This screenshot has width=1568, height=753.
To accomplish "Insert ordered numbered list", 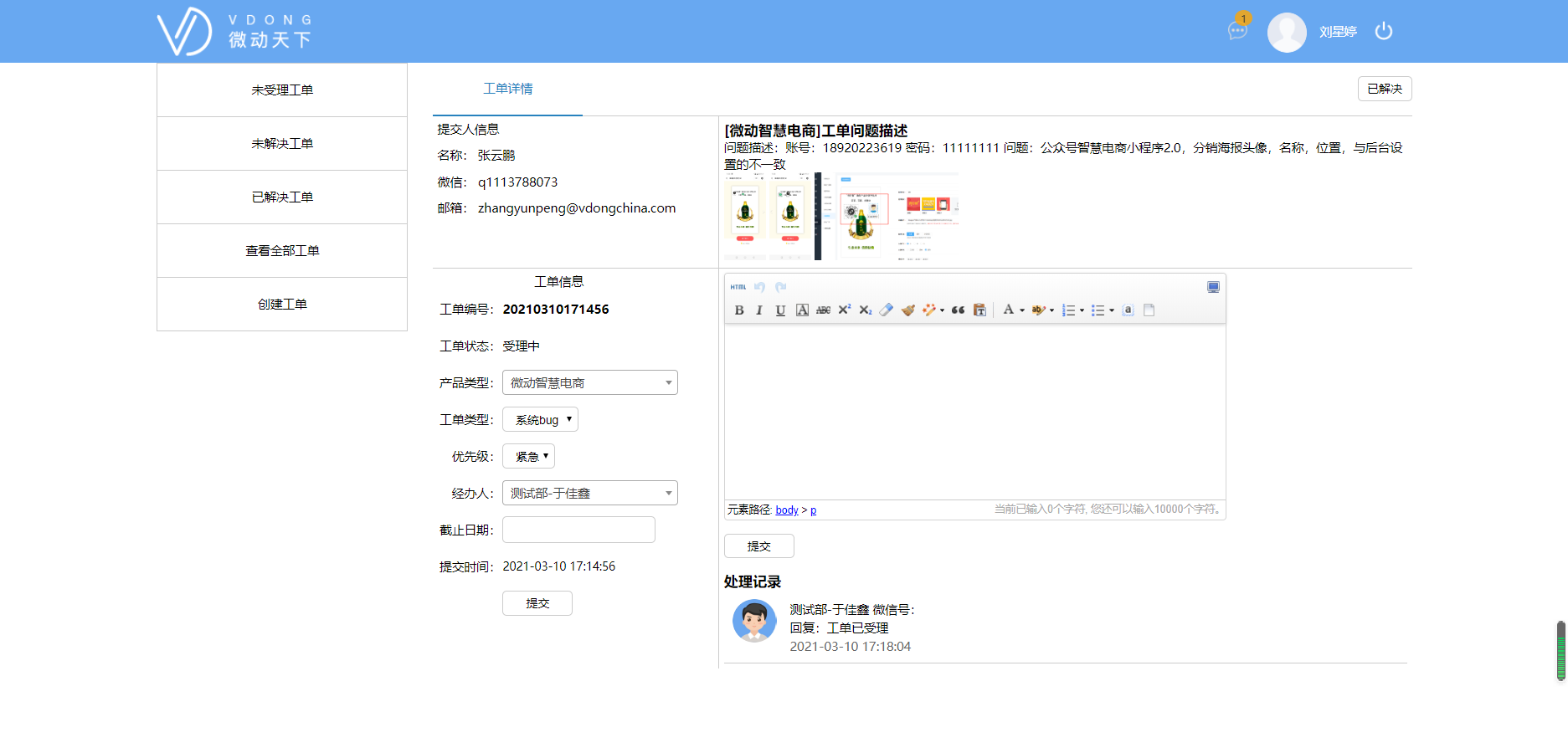I will pos(1068,310).
